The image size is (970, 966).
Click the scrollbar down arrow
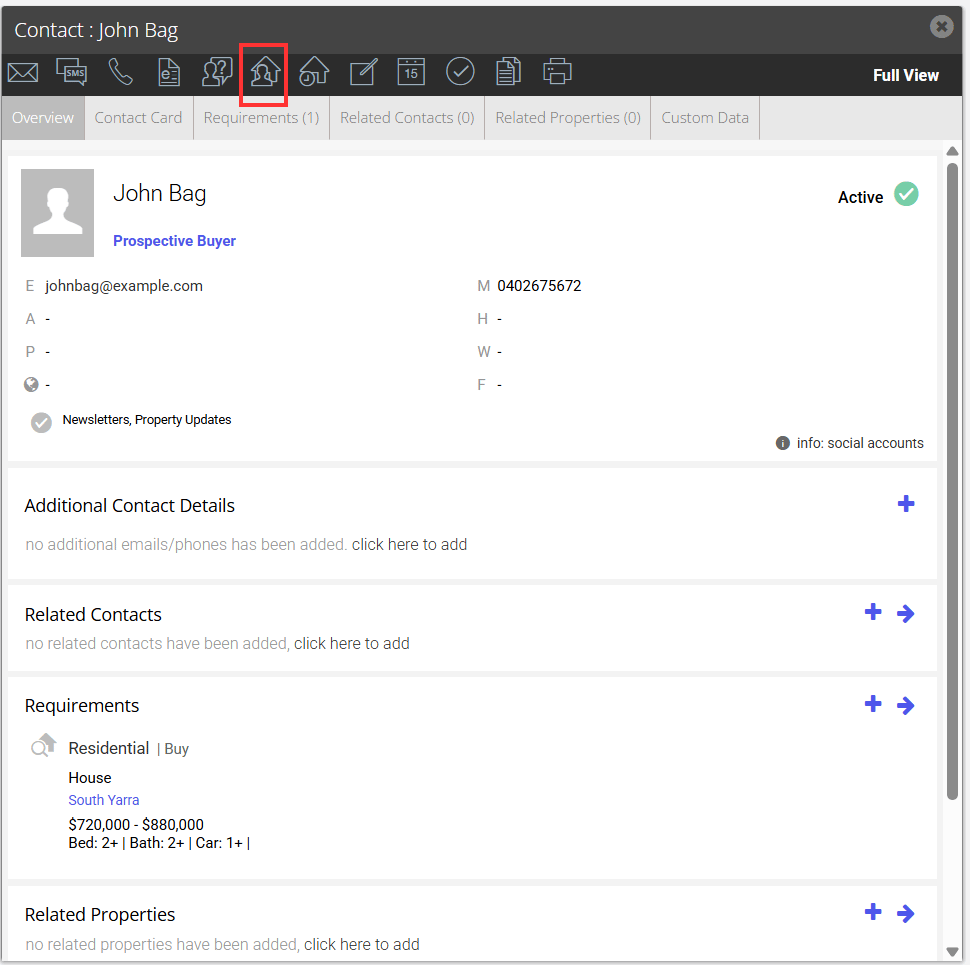[x=952, y=952]
